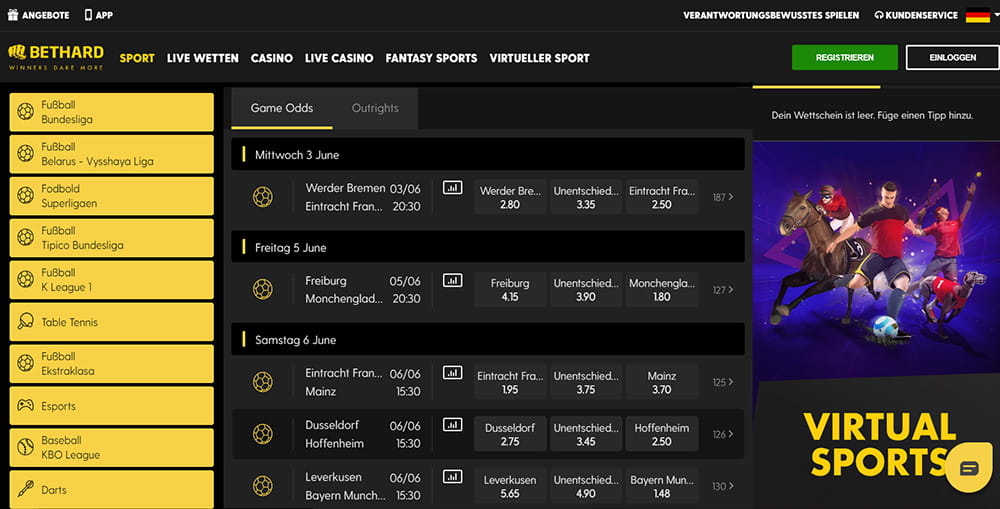Screen dimensions: 1000x509
Task: Open Virtueller Sport section
Action: click(540, 58)
